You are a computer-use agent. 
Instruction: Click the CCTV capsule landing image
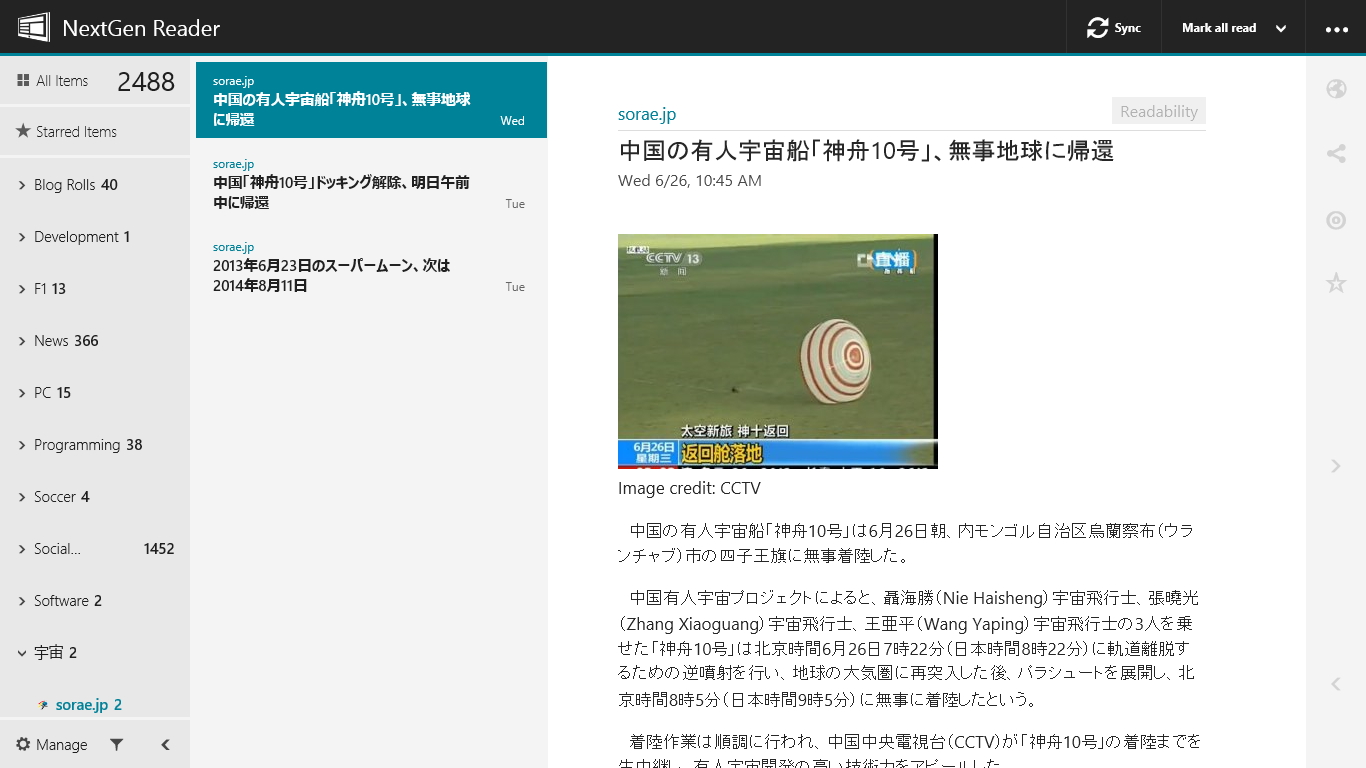point(777,351)
